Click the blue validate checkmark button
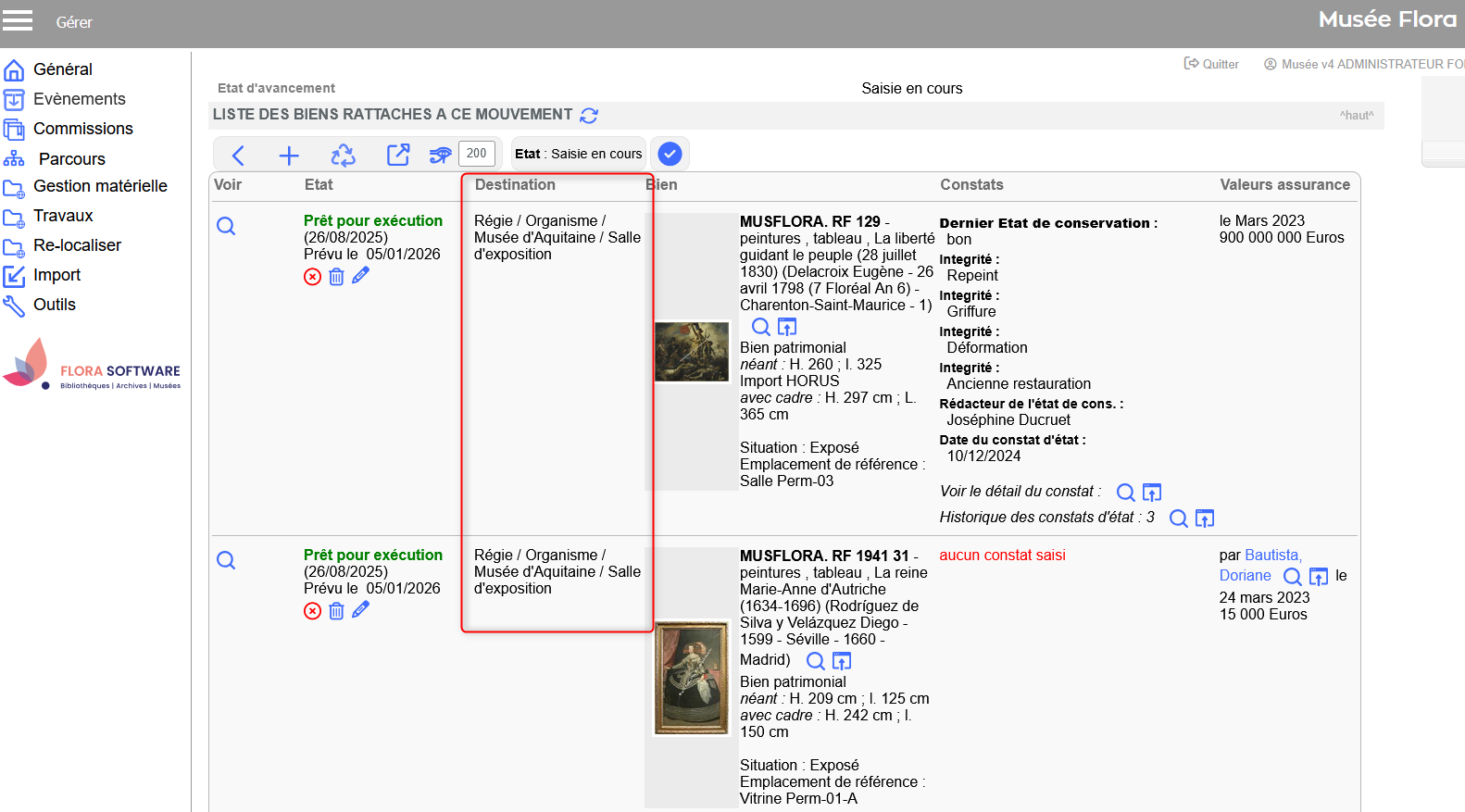Image resolution: width=1465 pixels, height=812 pixels. pos(670,154)
